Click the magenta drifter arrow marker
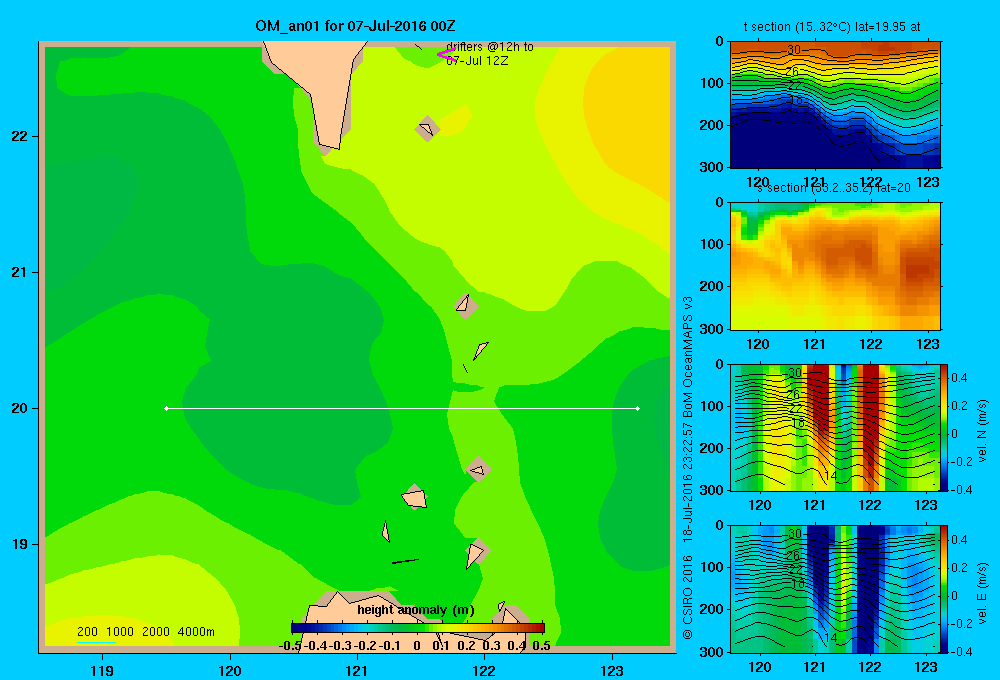The image size is (1000, 680). [x=445, y=54]
